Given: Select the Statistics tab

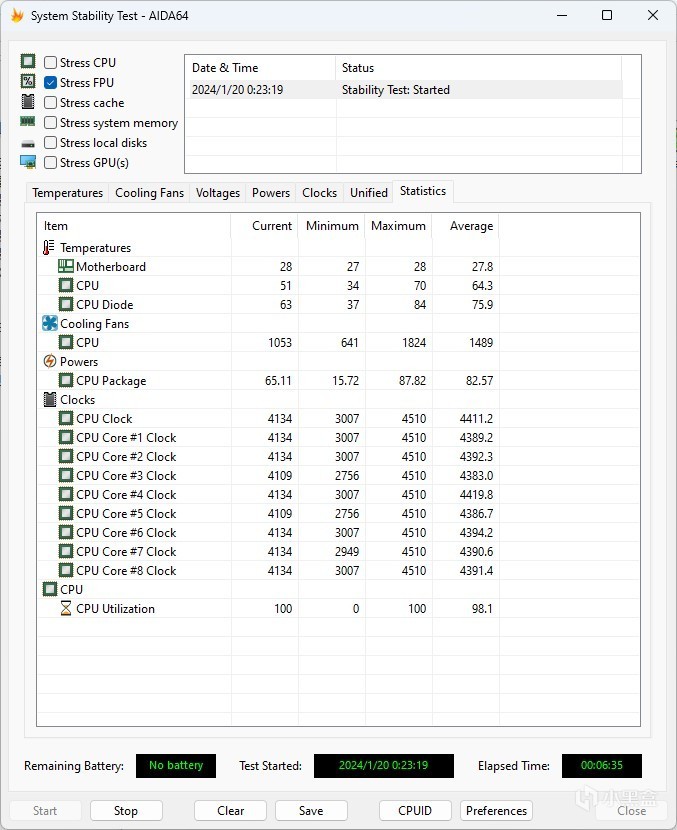Looking at the screenshot, I should (x=423, y=191).
